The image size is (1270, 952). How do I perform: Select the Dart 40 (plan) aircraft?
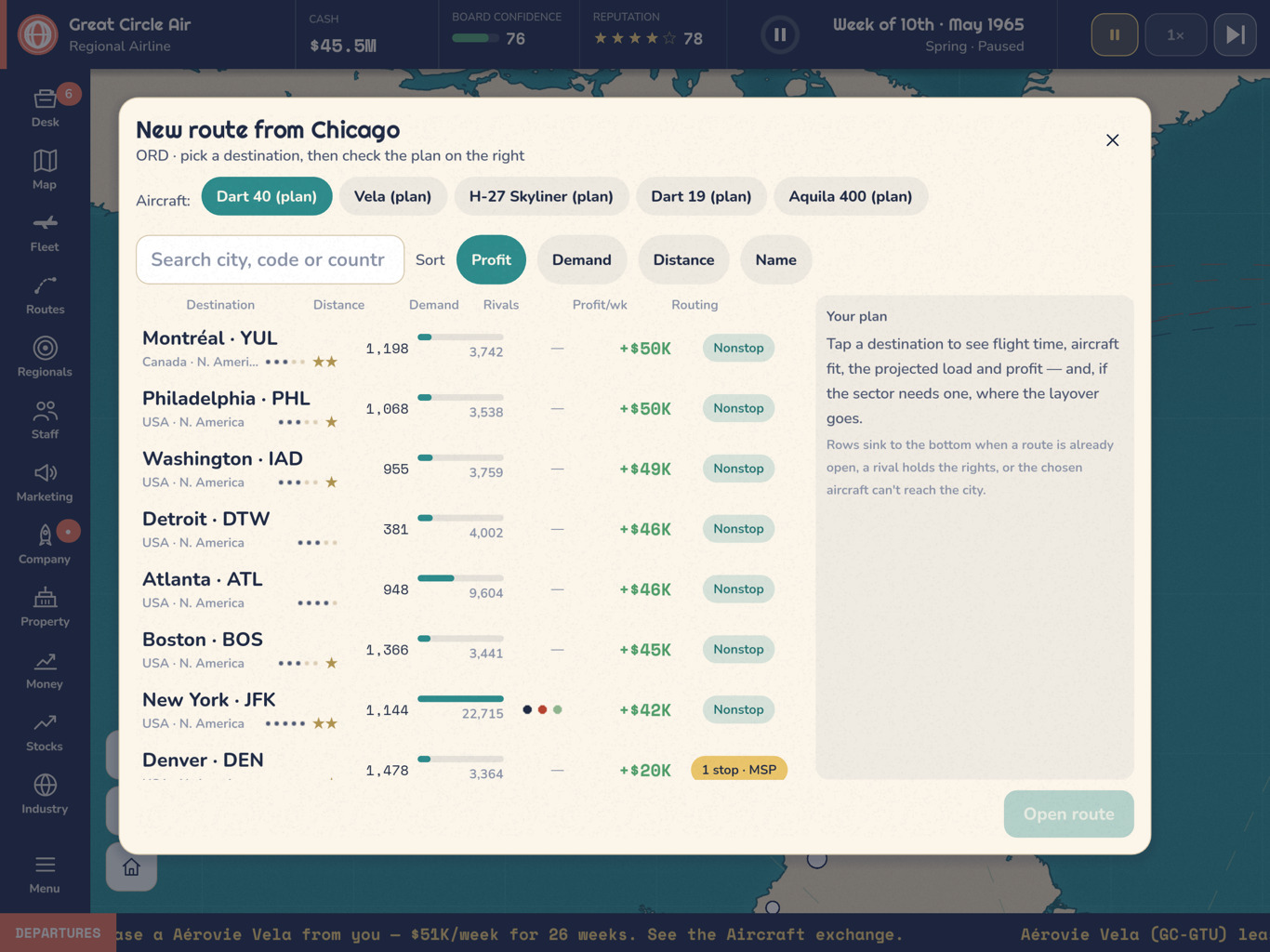pos(267,196)
